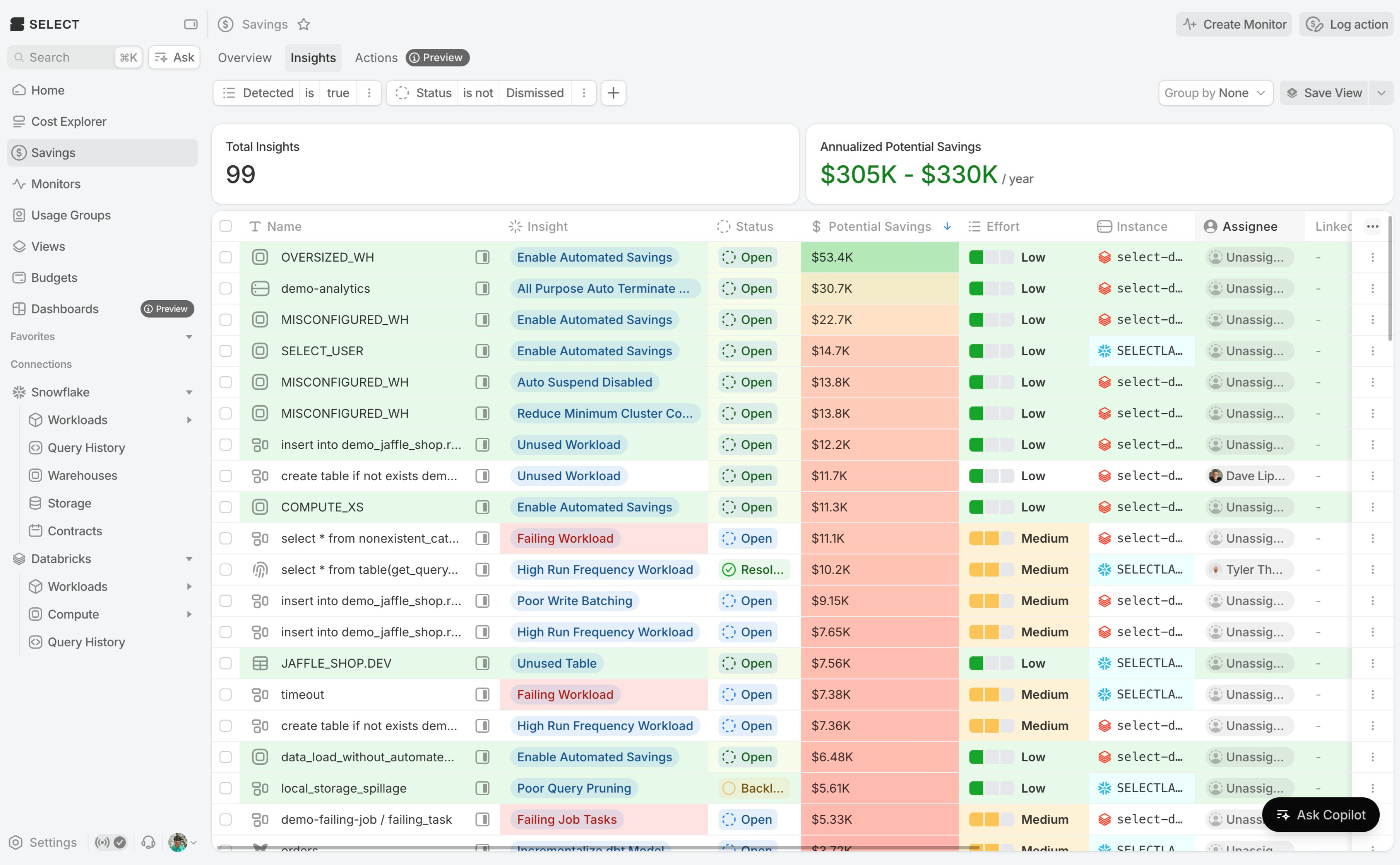The width and height of the screenshot is (1400, 865).
Task: Switch to the Overview tab
Action: (x=244, y=58)
